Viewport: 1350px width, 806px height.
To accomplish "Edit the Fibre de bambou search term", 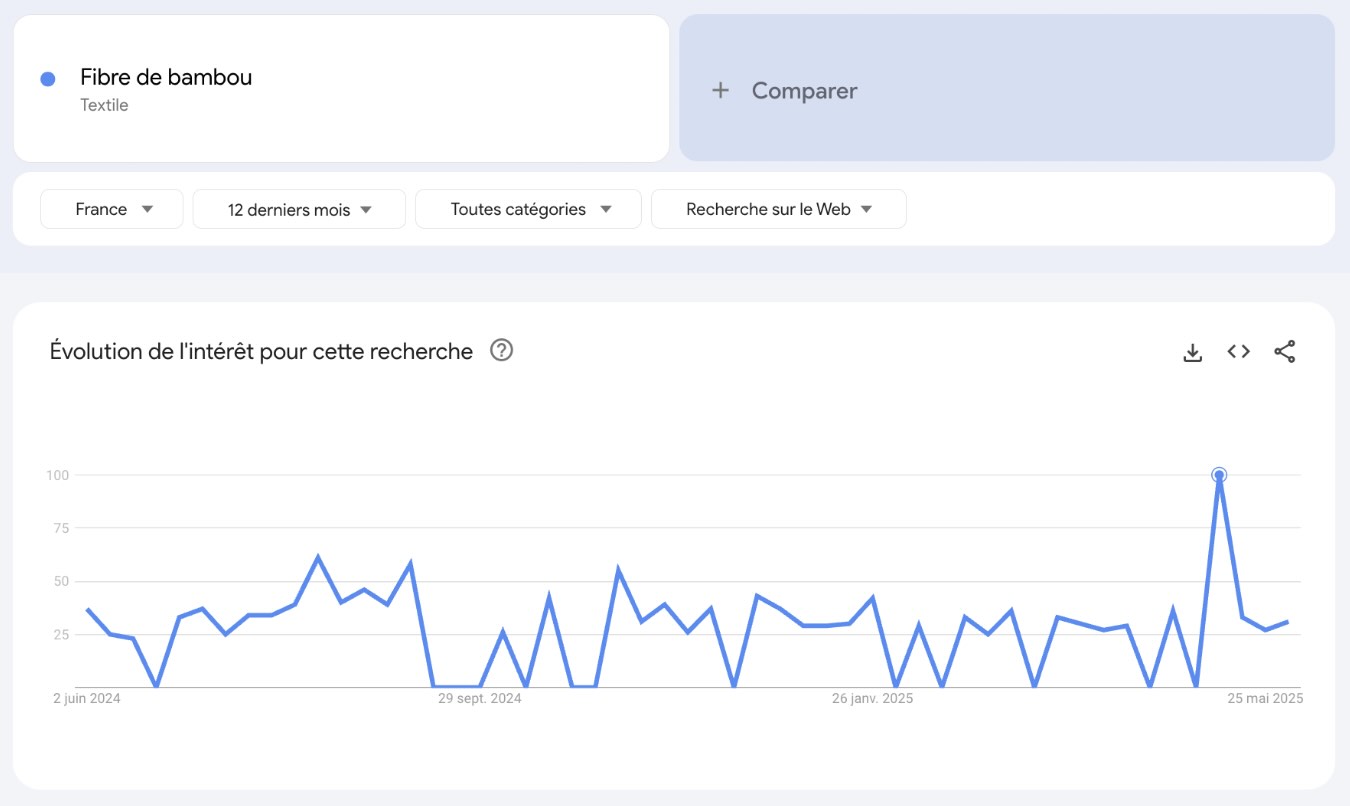I will (x=166, y=77).
